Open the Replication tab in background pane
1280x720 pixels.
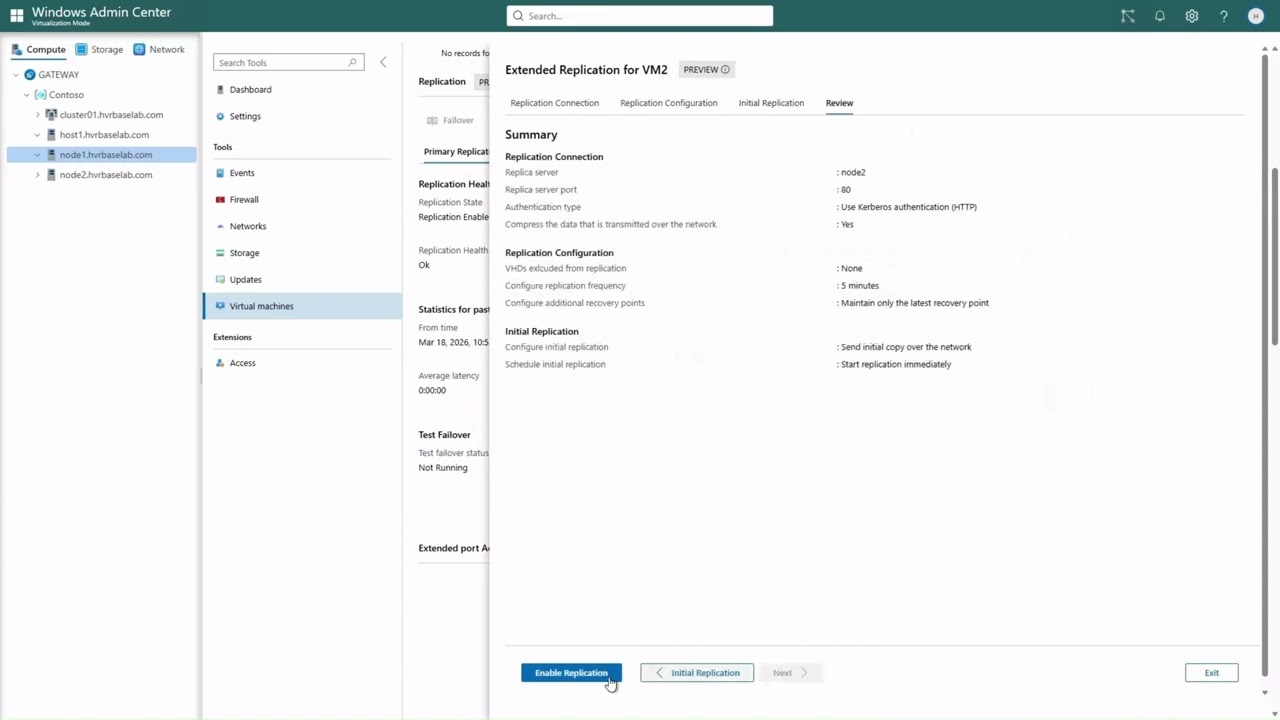point(442,82)
